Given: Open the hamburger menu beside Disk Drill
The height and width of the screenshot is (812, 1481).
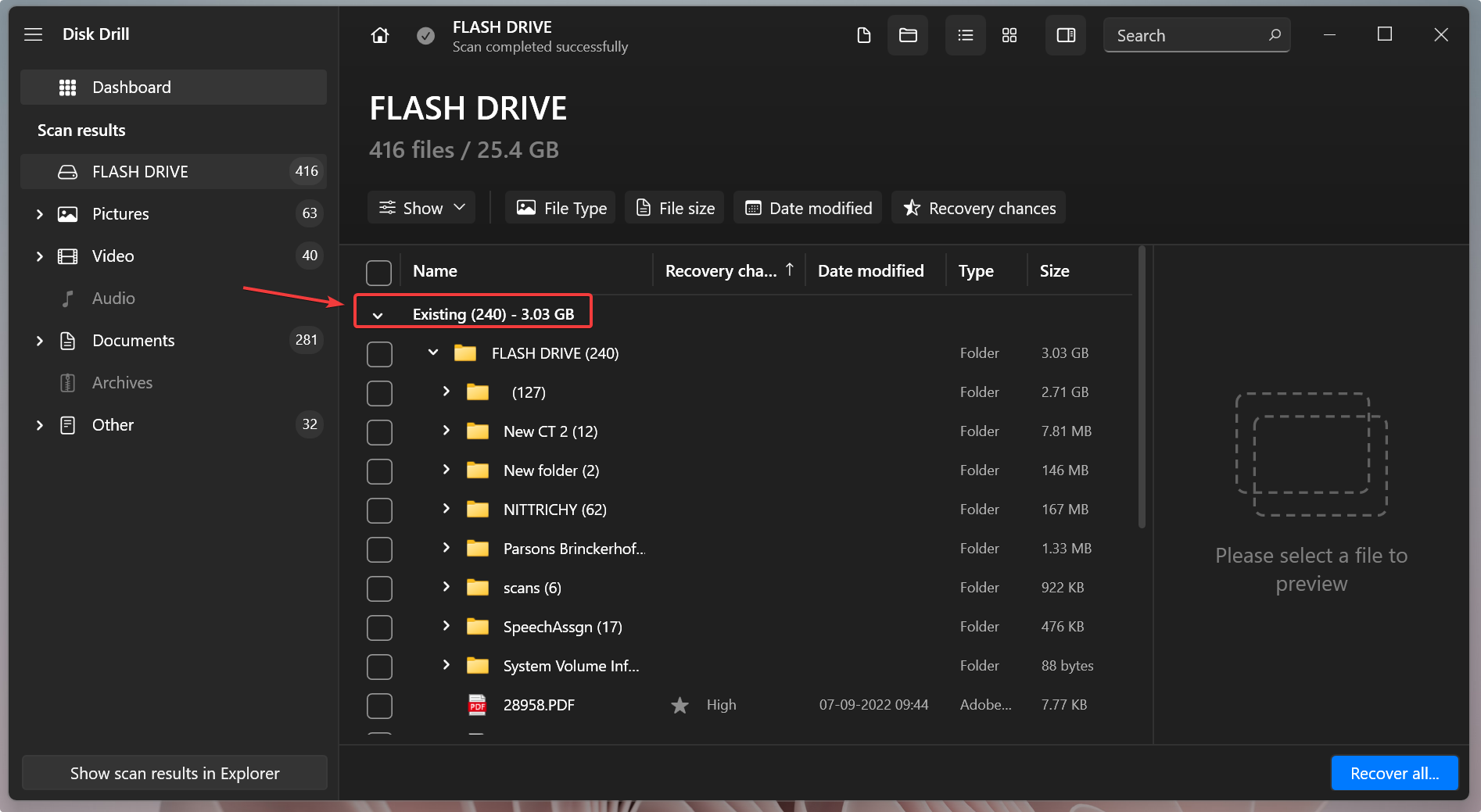Looking at the screenshot, I should point(33,34).
